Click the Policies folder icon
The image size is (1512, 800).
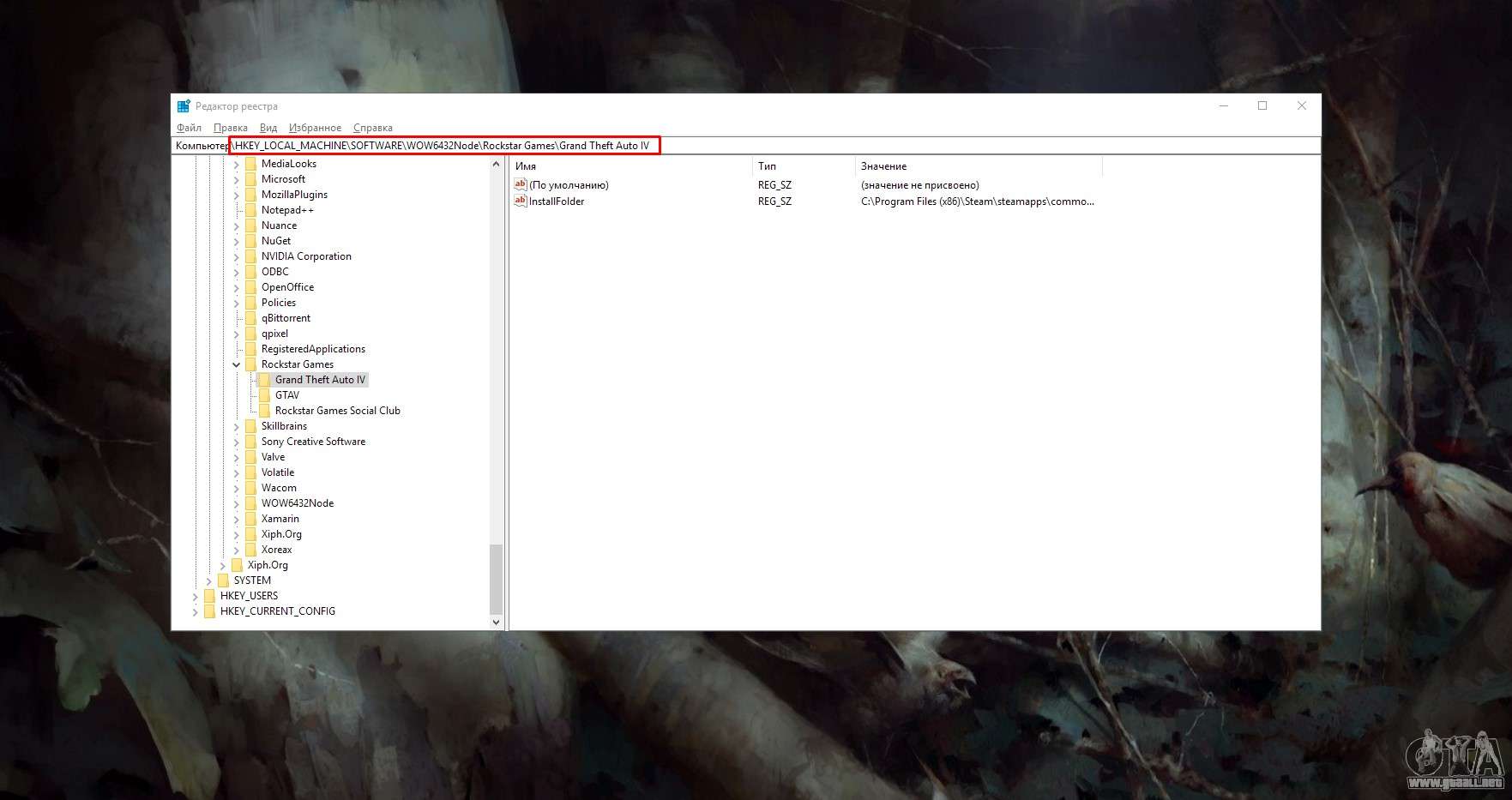[x=250, y=303]
